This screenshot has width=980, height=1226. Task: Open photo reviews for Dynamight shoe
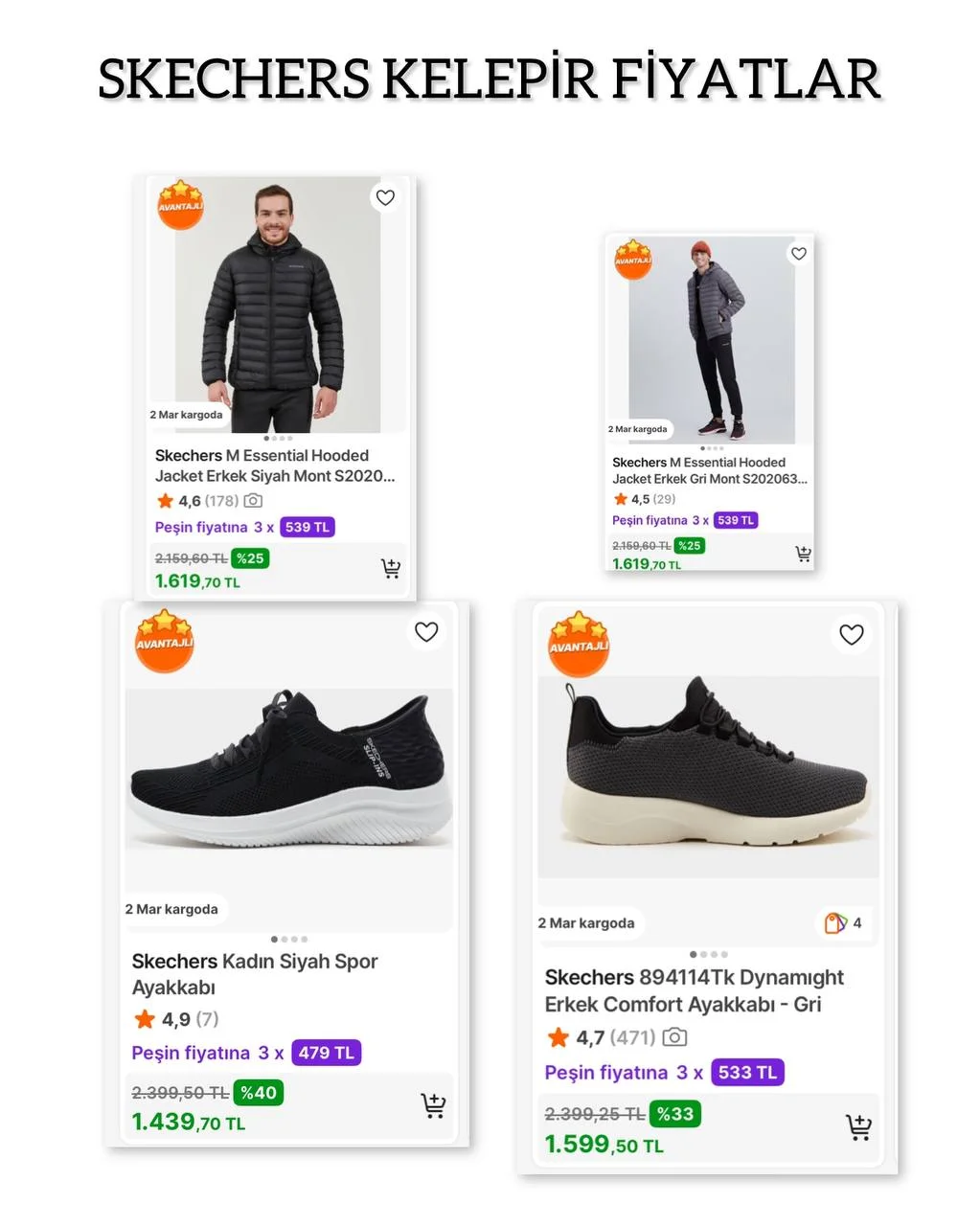(x=675, y=1037)
